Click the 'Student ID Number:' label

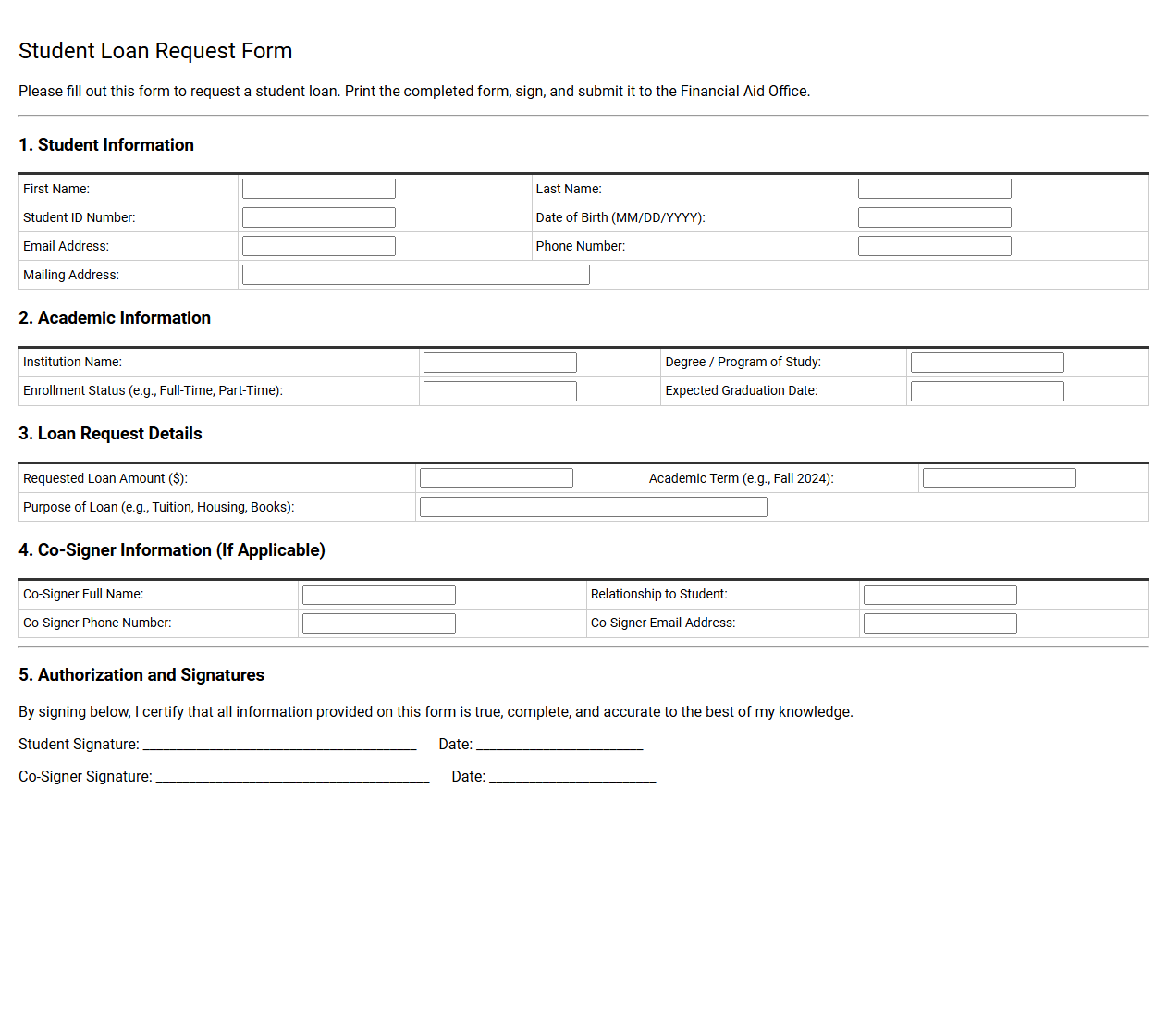80,217
